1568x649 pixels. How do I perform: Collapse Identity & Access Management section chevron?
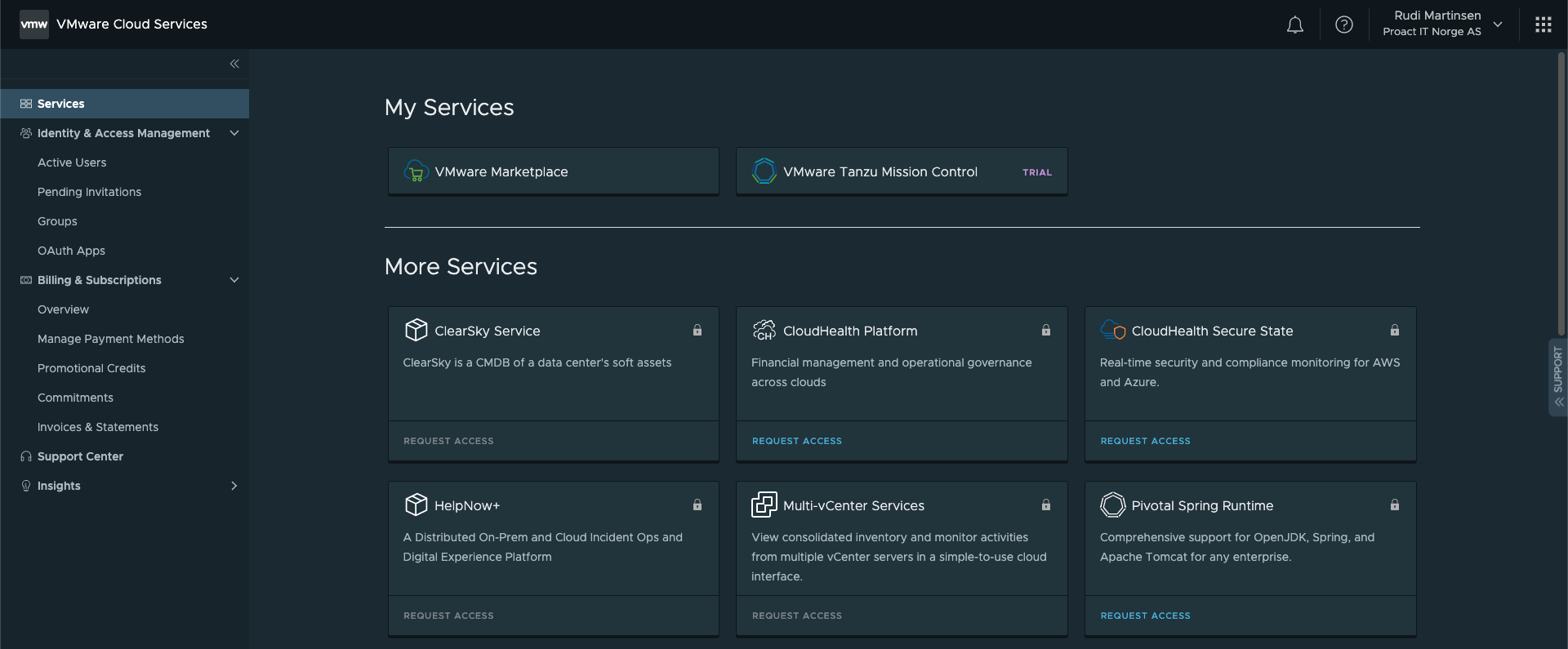pyautogui.click(x=234, y=133)
